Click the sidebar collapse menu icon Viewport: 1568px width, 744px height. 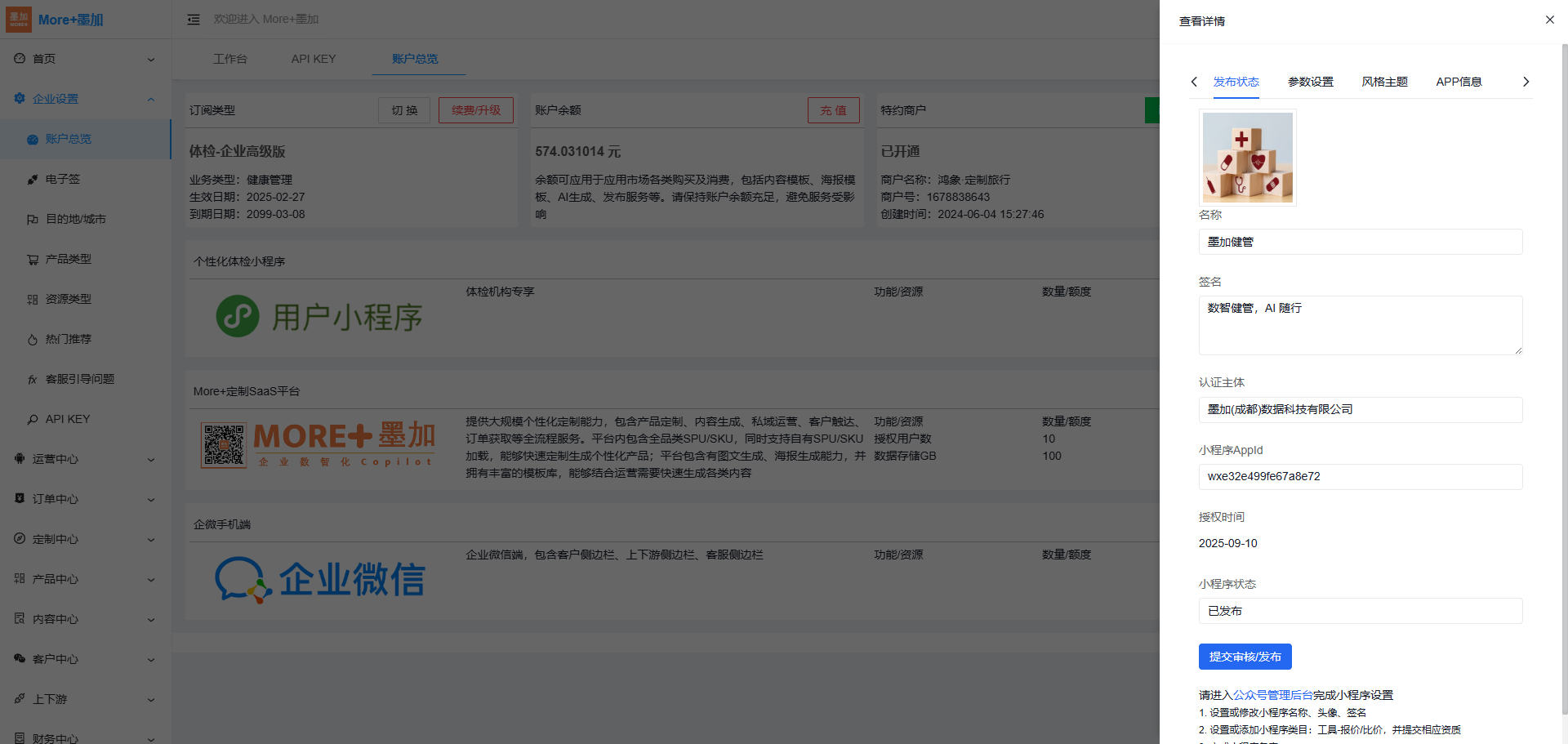point(194,20)
